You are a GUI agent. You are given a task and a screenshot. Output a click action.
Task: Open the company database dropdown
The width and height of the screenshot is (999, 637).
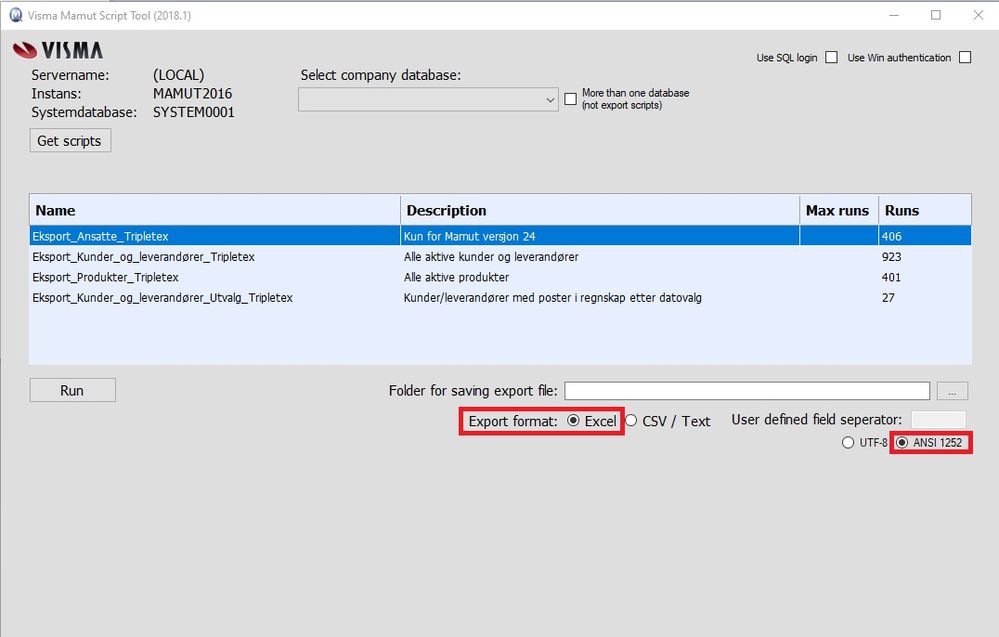pyautogui.click(x=428, y=99)
